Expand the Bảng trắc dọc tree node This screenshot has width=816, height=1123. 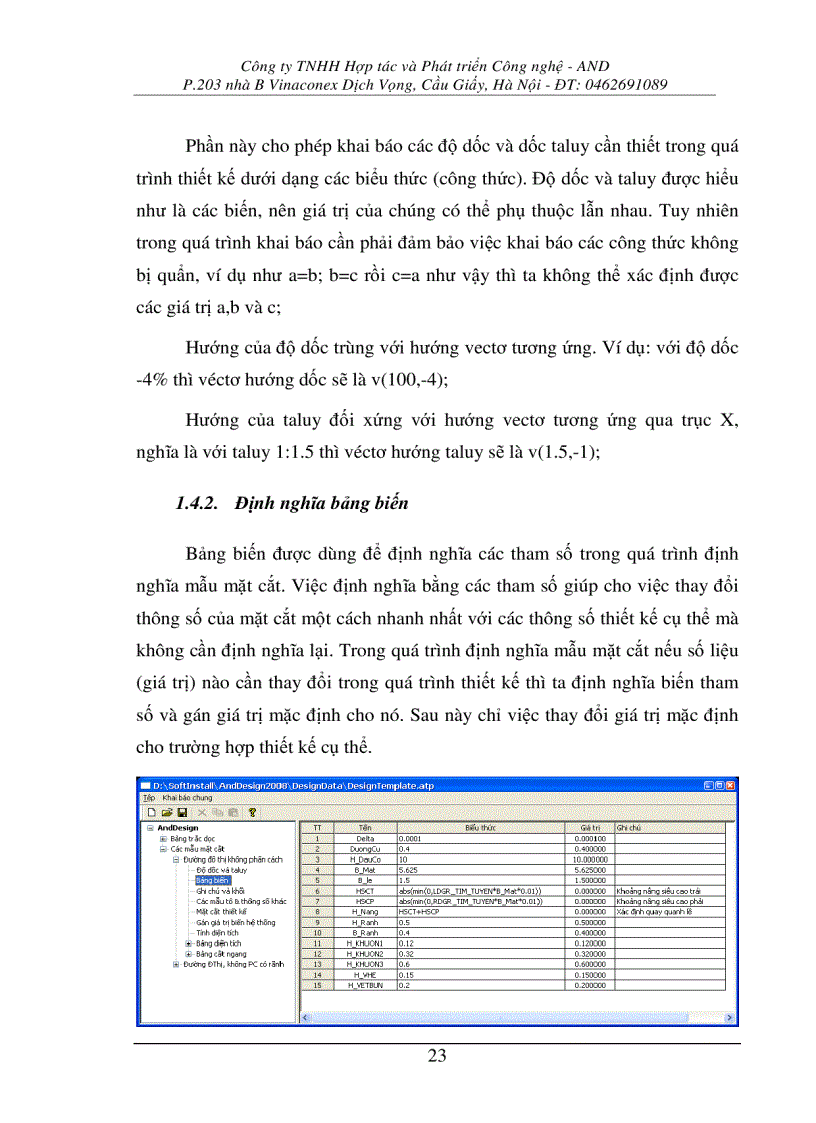(x=162, y=839)
